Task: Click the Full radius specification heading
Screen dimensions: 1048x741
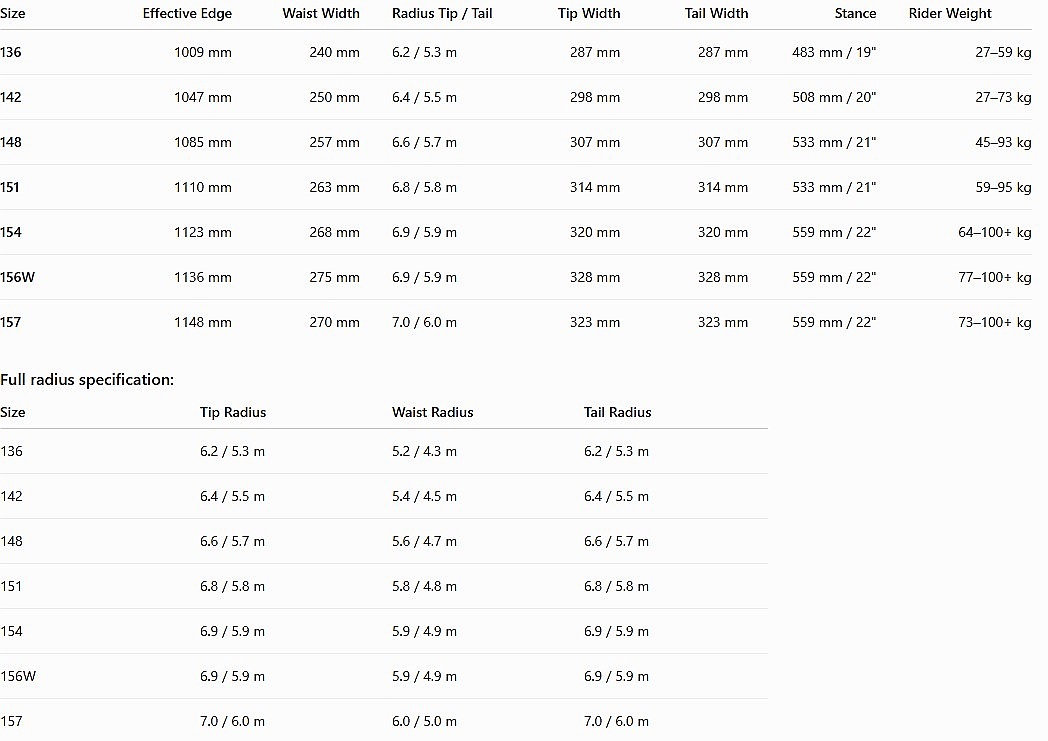Action: tap(87, 380)
